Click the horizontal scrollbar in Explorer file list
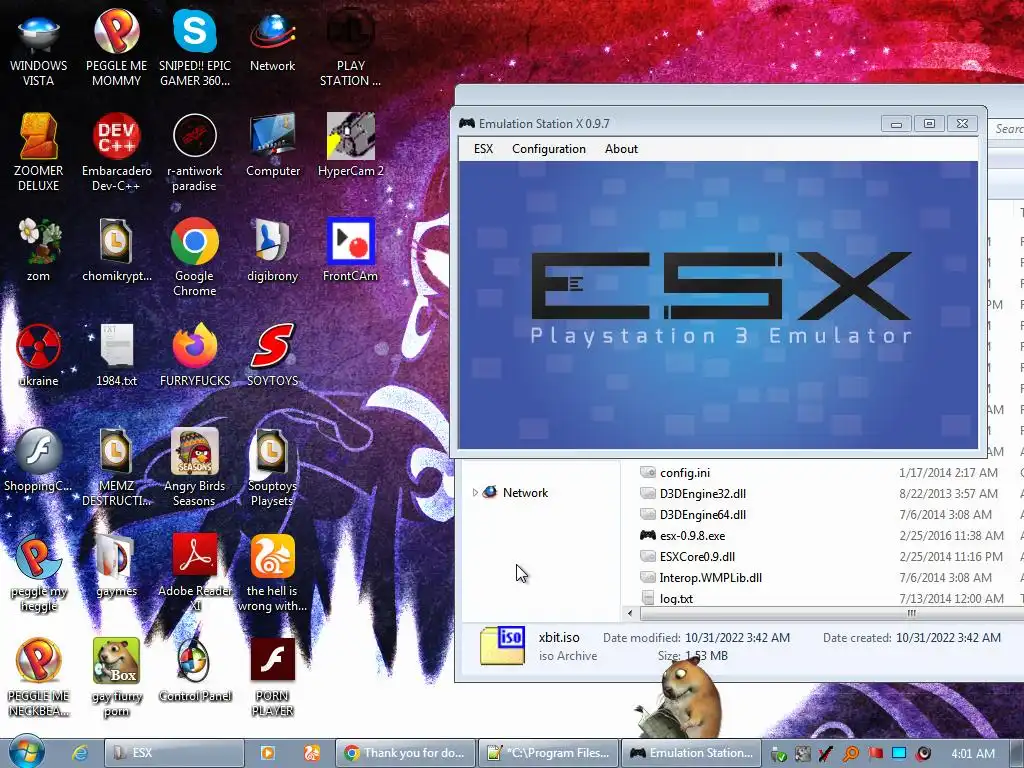 (833, 613)
